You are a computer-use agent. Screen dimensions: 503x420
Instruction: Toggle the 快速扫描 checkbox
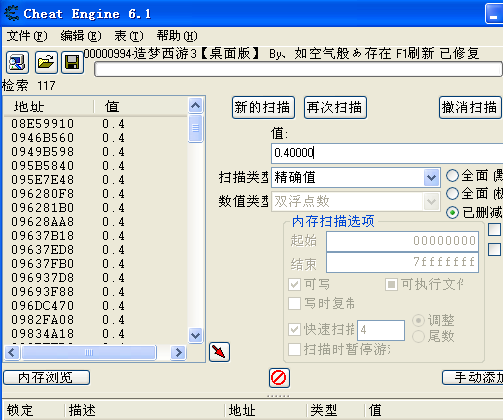click(x=294, y=329)
